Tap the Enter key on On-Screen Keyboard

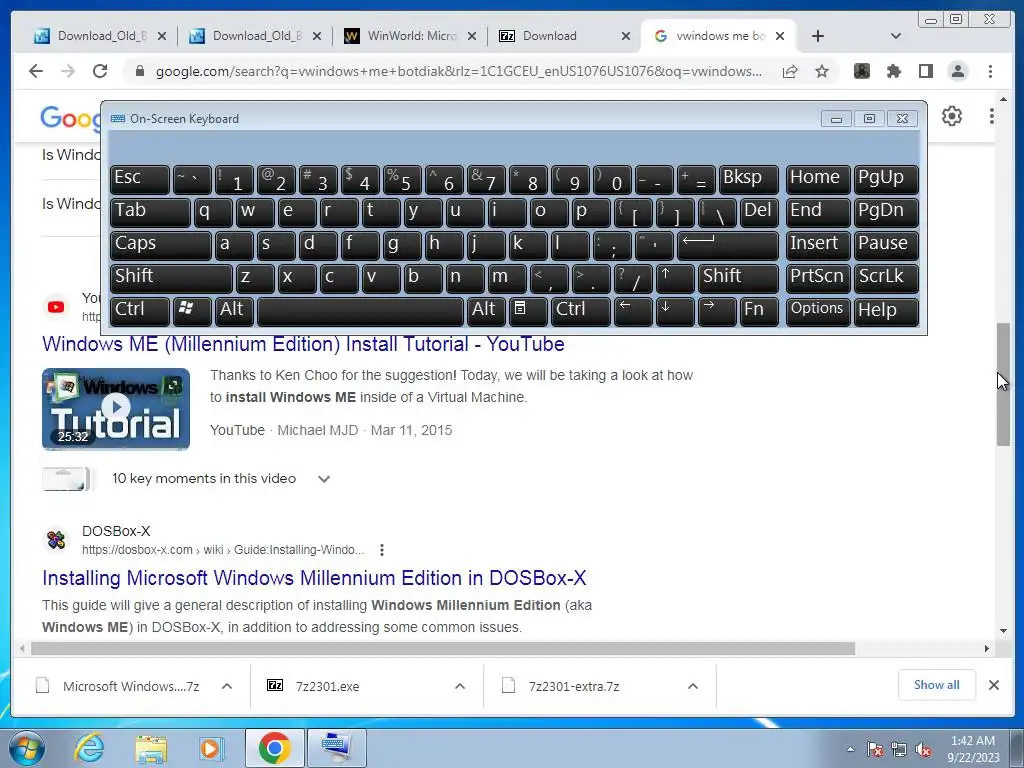coord(728,246)
